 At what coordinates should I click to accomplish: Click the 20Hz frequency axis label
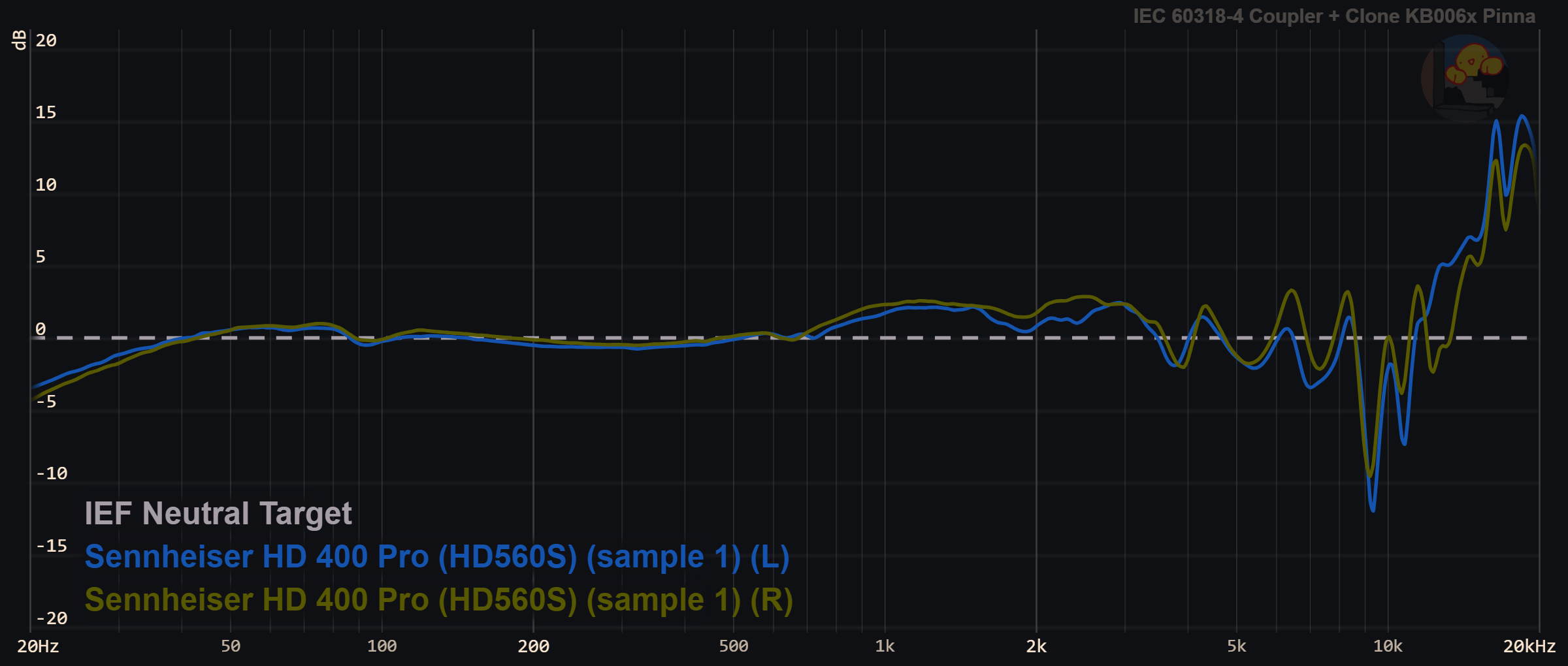point(38,646)
